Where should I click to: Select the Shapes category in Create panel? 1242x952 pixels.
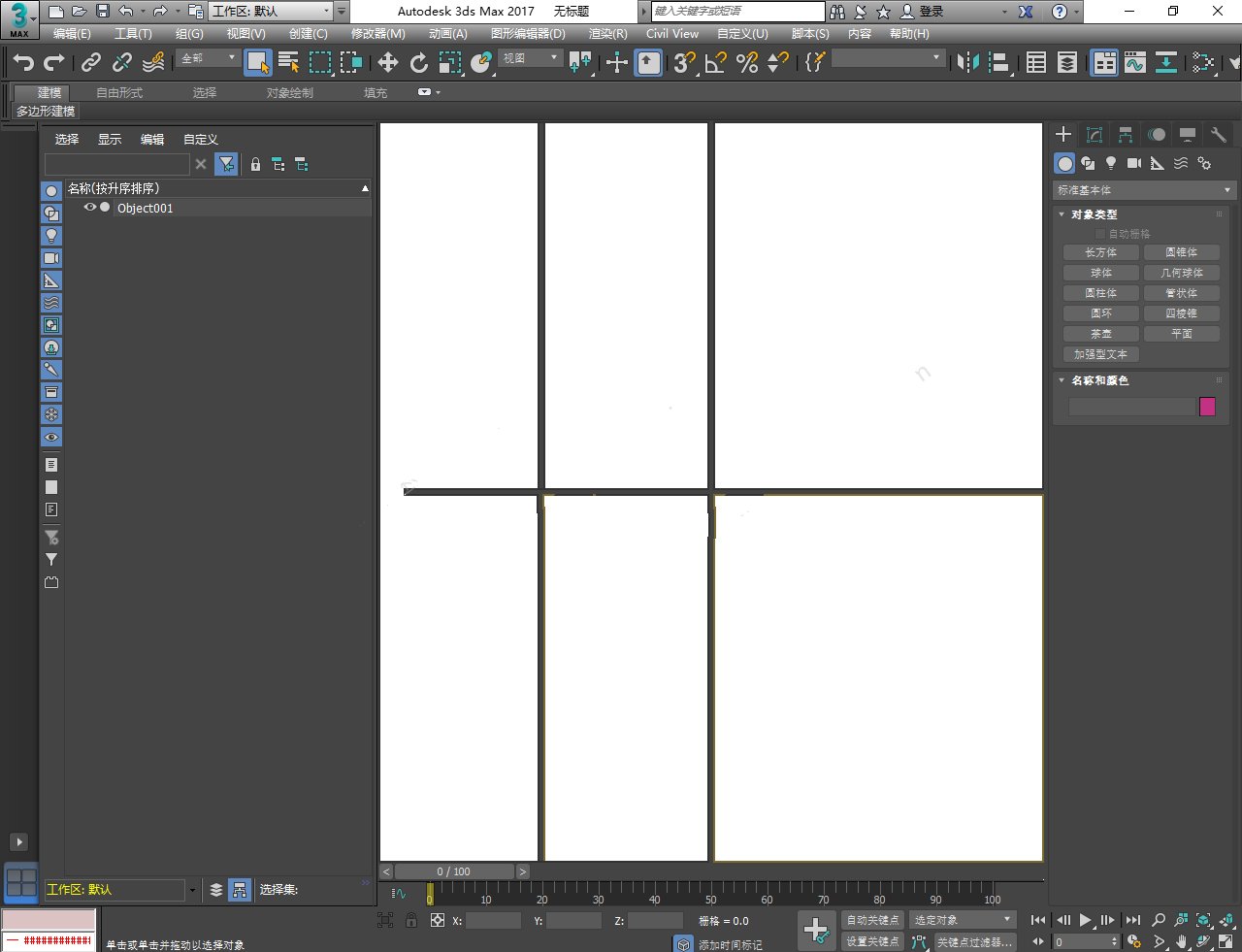(1088, 164)
